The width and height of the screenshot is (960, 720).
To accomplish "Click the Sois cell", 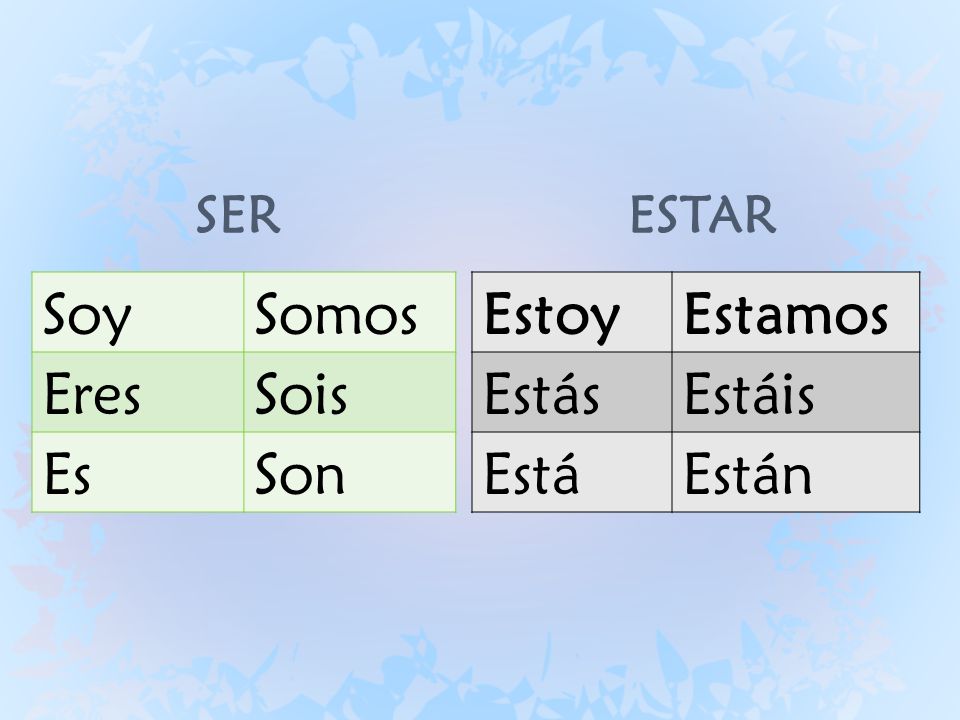I will point(350,392).
